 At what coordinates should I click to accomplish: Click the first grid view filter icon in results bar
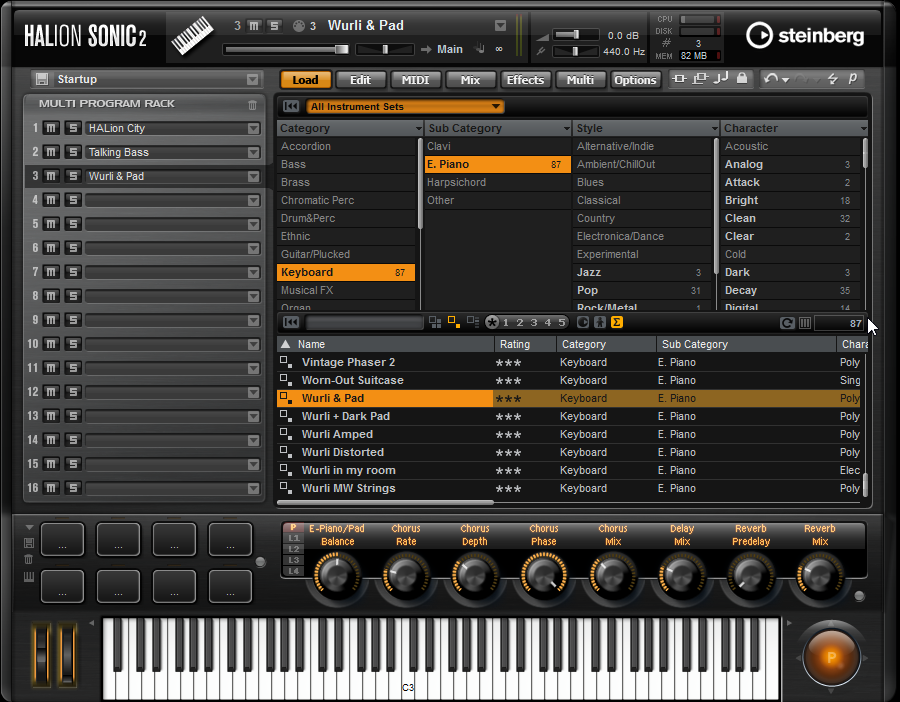pyautogui.click(x=435, y=323)
